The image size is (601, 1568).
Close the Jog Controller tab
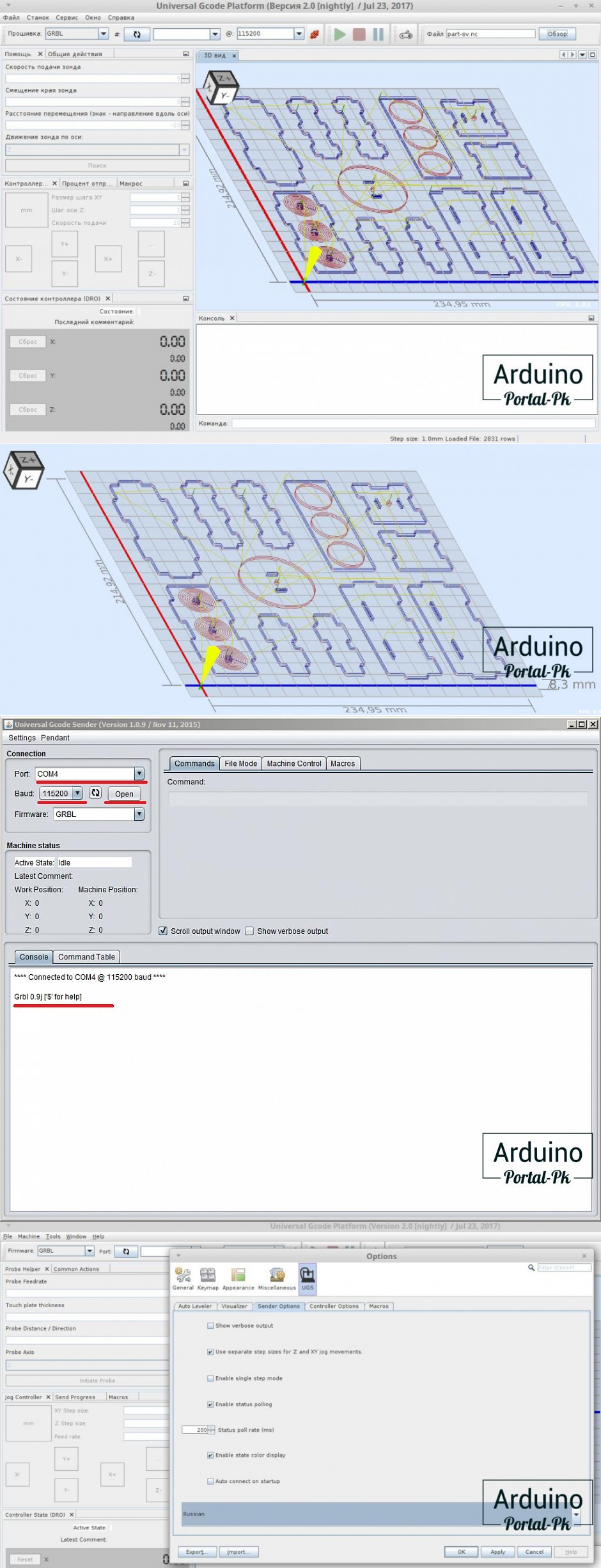point(48,1397)
